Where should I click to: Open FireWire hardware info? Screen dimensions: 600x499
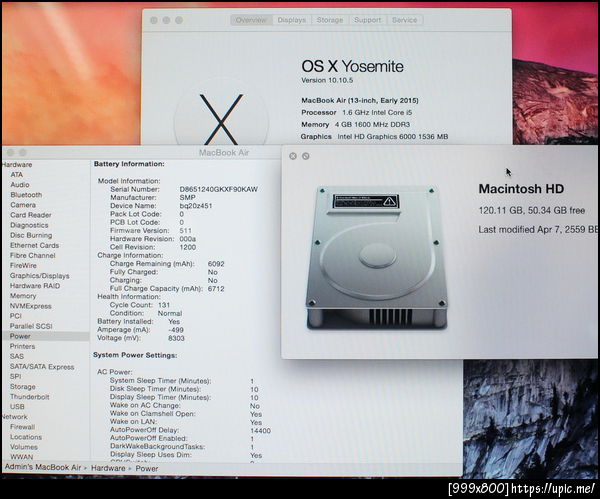point(23,265)
